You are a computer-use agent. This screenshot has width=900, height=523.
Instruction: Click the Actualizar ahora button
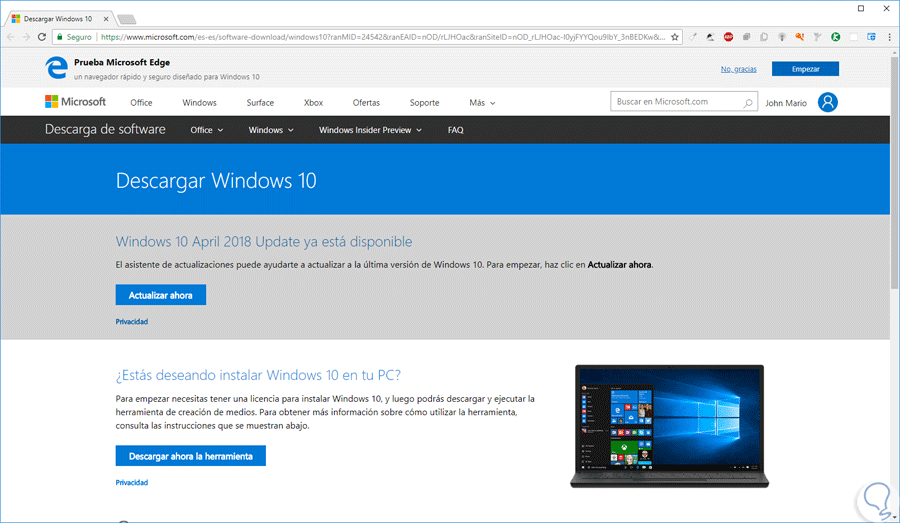[x=161, y=295]
